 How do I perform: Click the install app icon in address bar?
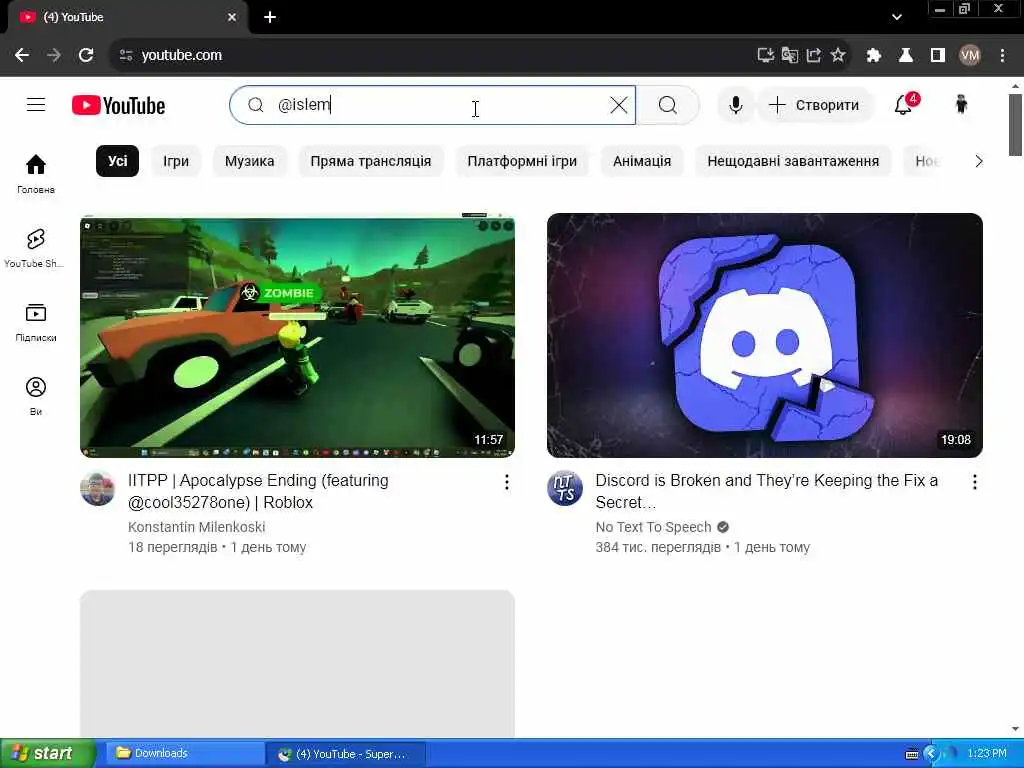[x=765, y=56]
